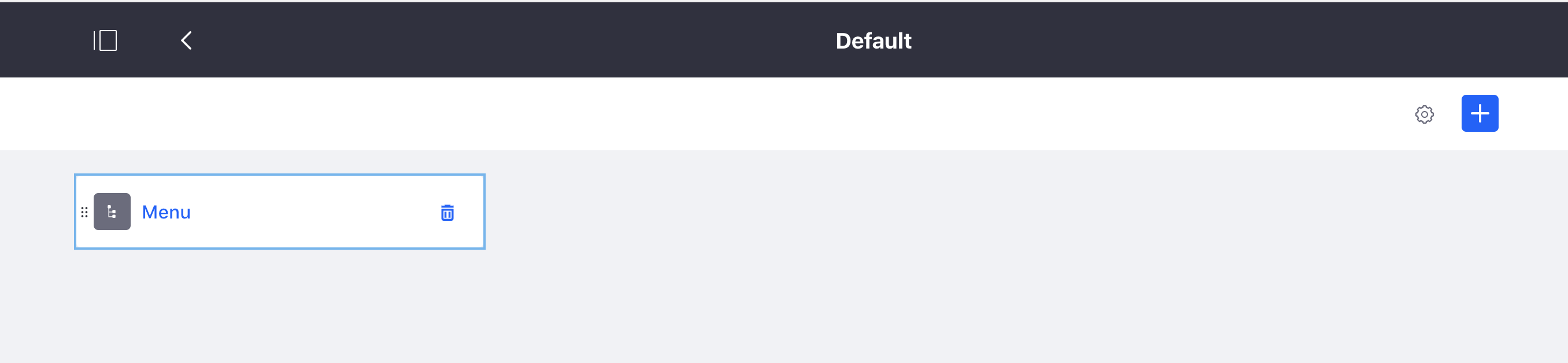Image resolution: width=1568 pixels, height=363 pixels.
Task: Navigate back using the left-pointing arrow
Action: click(187, 40)
